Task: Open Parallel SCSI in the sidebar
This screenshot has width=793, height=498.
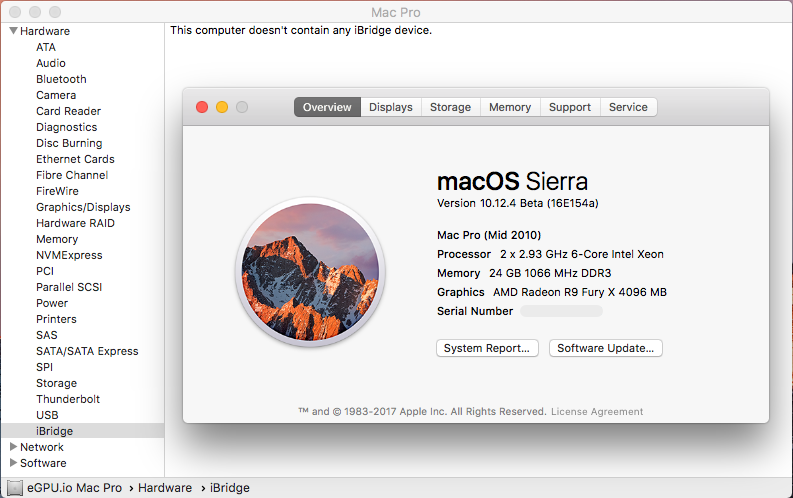Action: [x=69, y=287]
